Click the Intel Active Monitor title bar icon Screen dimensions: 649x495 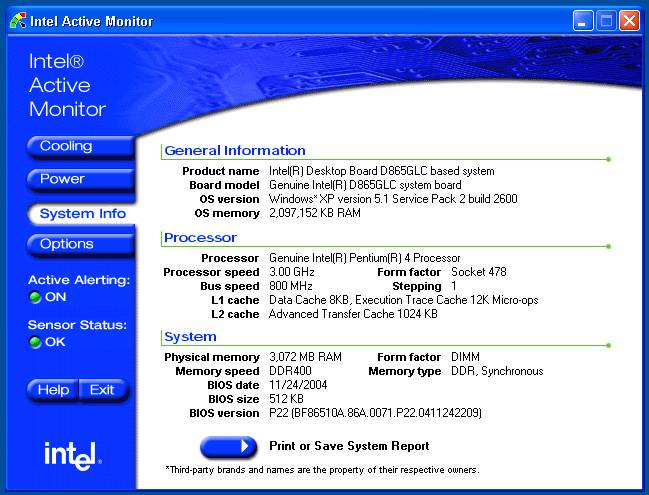[x=17, y=20]
